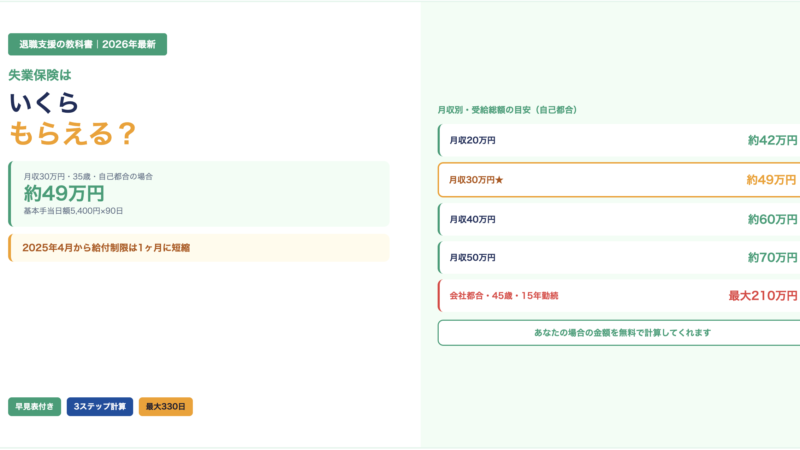Click the 2025年4月から給付制限は1ヶ月に短縮 notice
The image size is (800, 450).
click(198, 248)
